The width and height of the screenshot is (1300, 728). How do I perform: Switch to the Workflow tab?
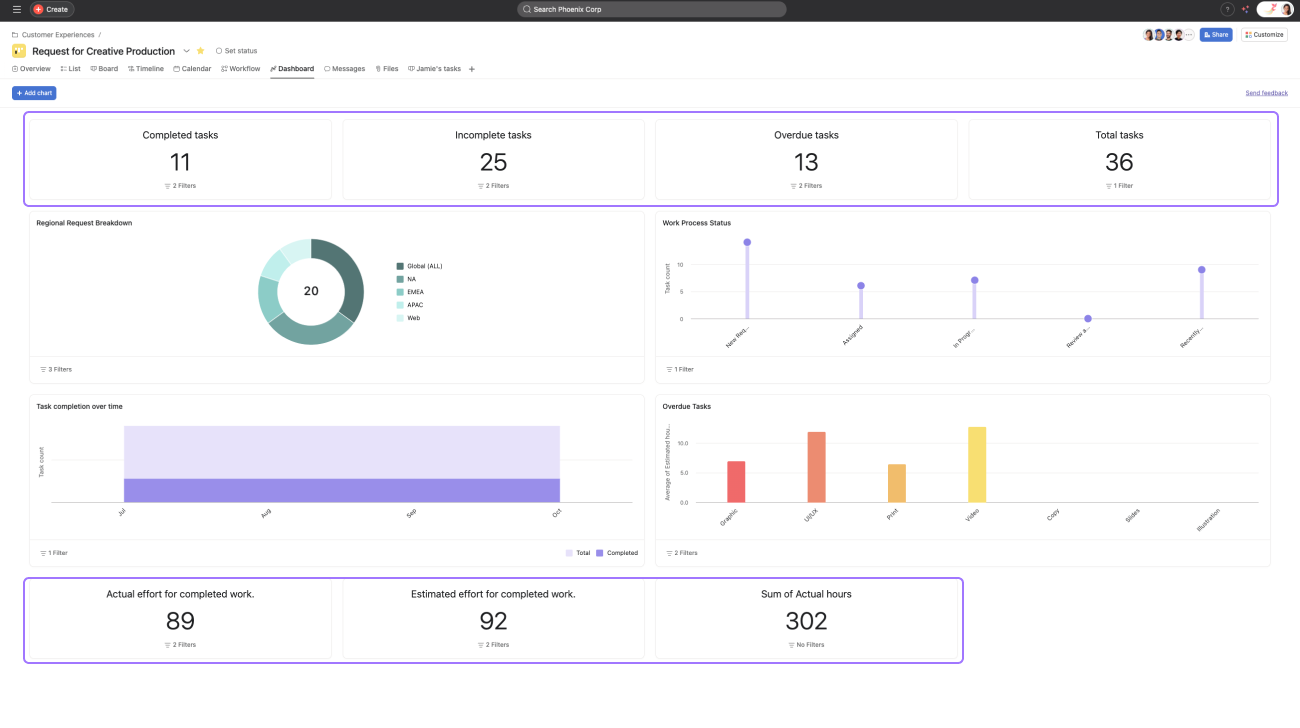tap(240, 69)
